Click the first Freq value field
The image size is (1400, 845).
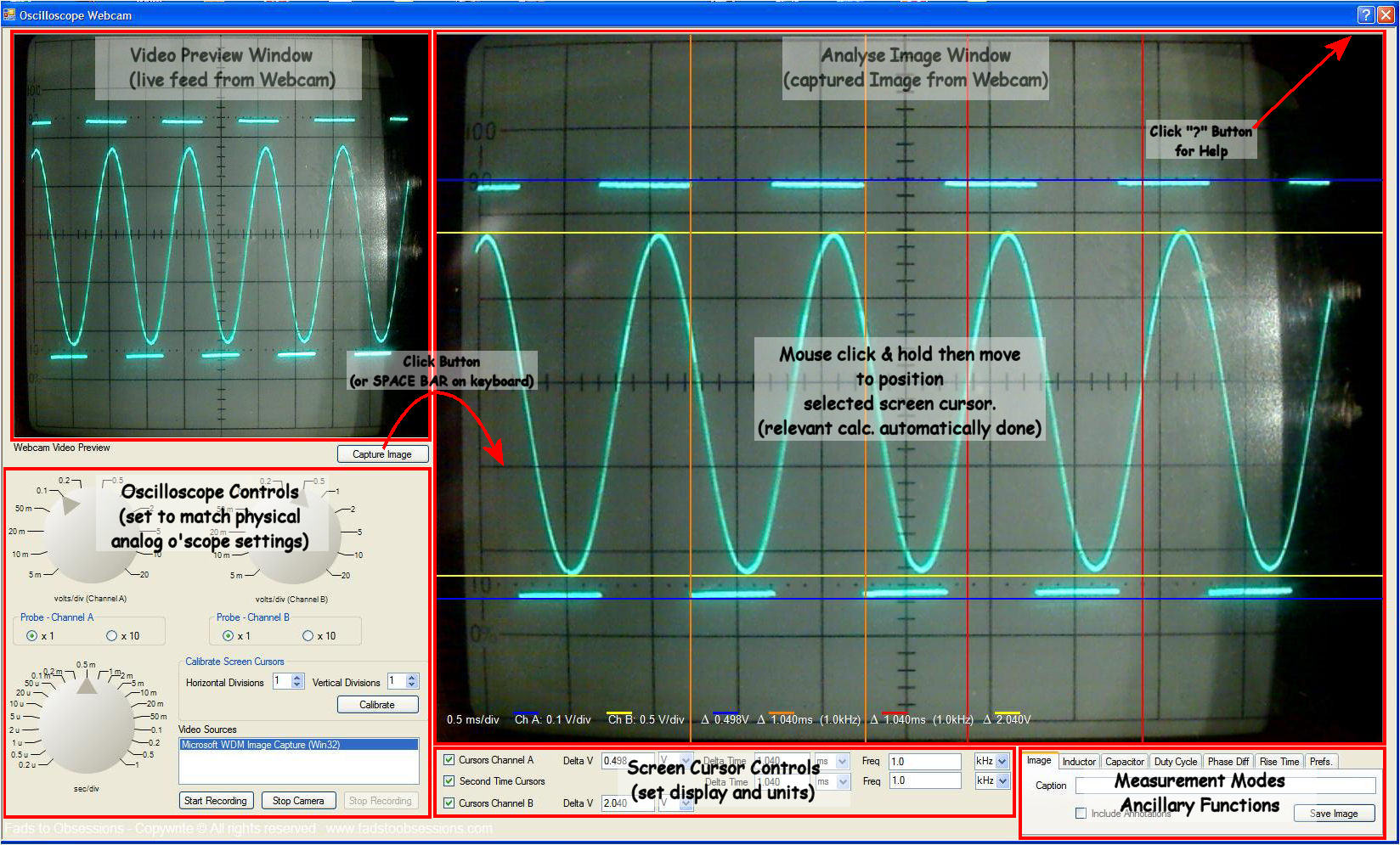click(x=924, y=762)
